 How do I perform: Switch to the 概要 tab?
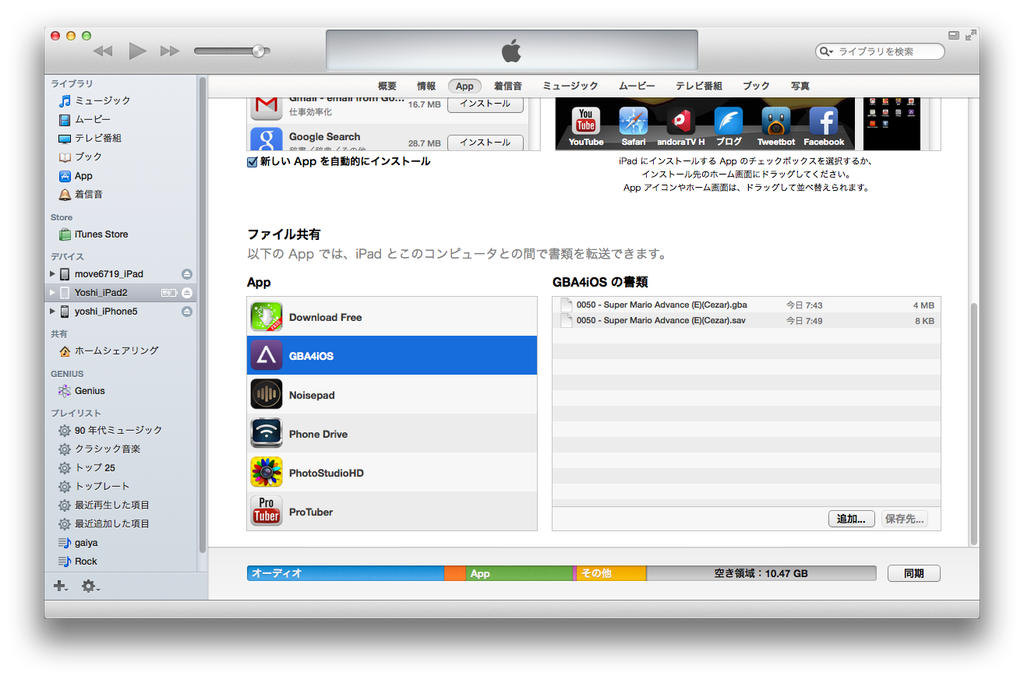[x=387, y=86]
